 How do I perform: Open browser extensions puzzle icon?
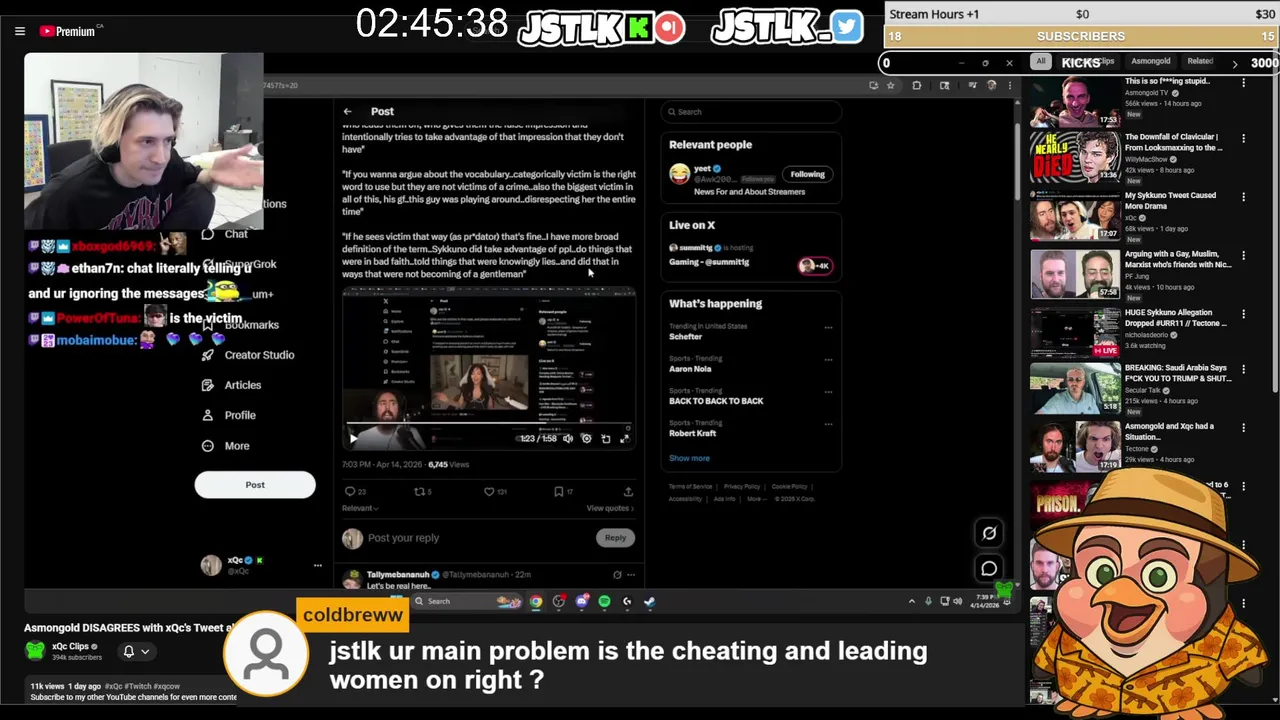(x=917, y=86)
